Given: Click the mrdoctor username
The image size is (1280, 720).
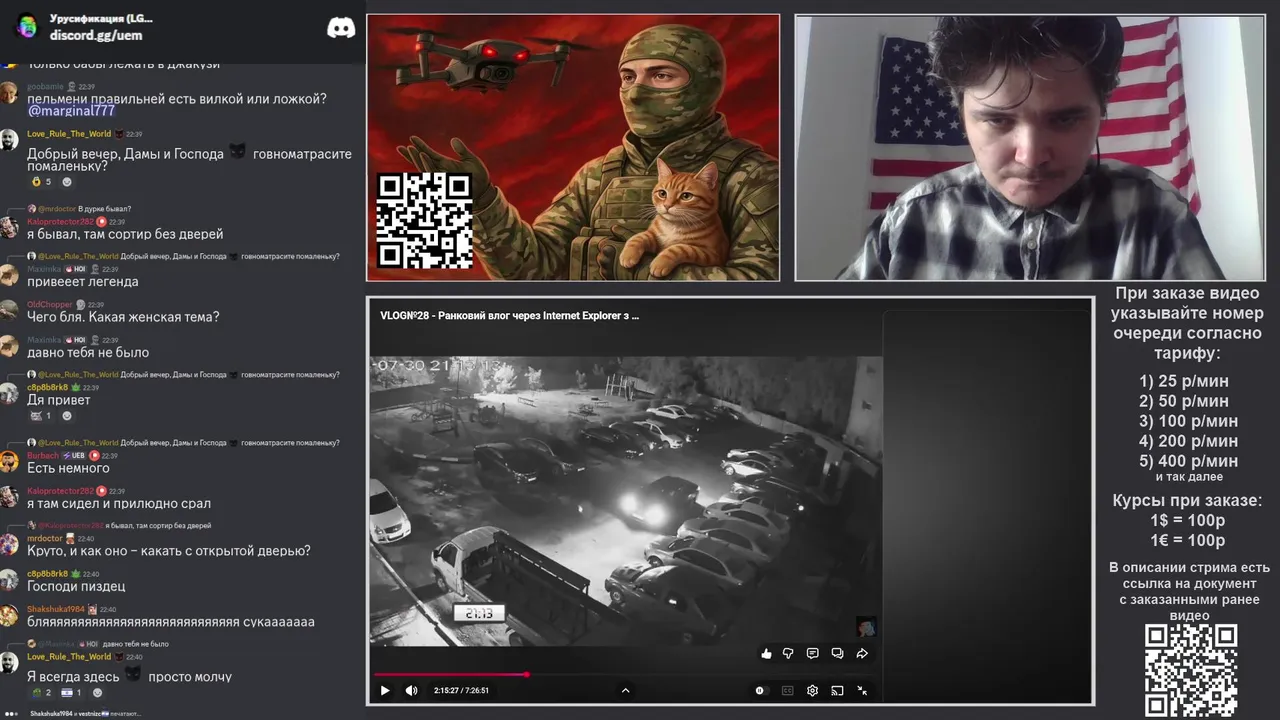Looking at the screenshot, I should (45, 539).
